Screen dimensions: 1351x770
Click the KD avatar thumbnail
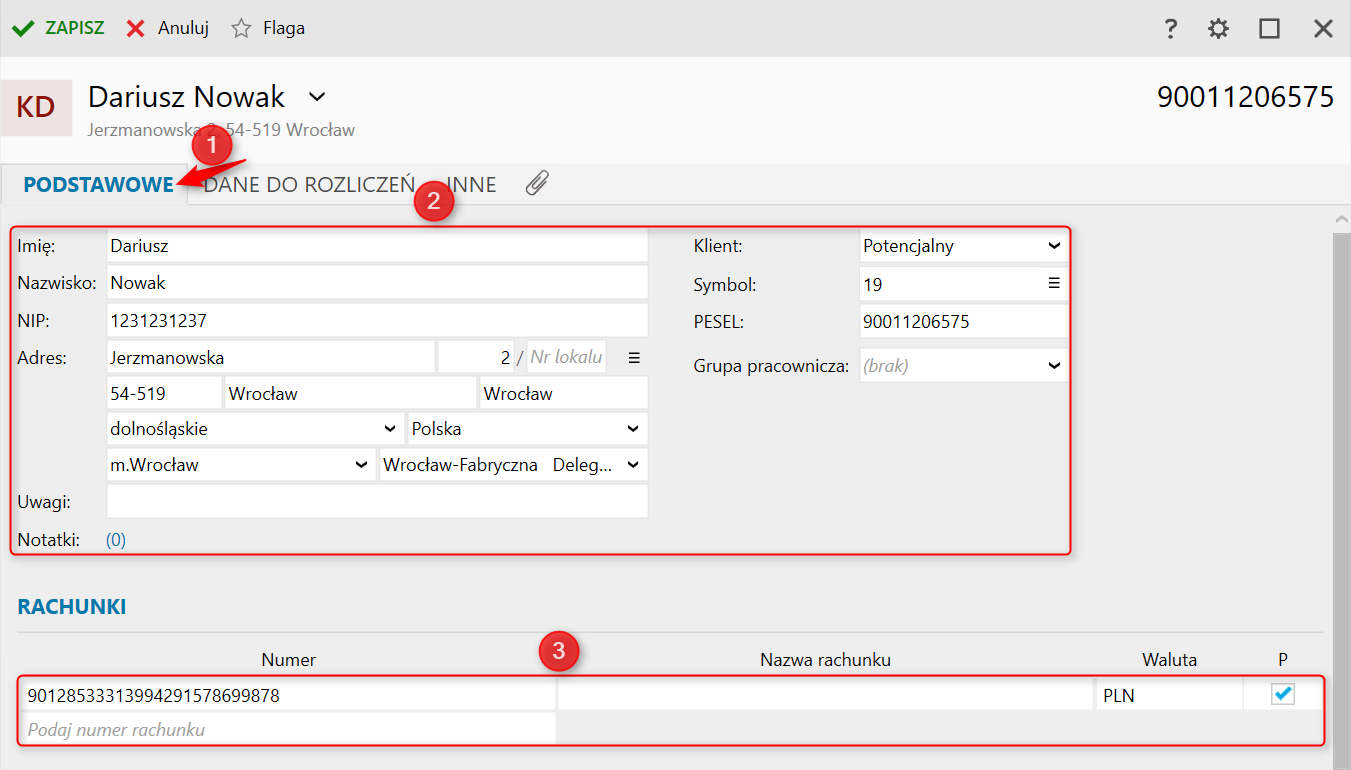(36, 107)
